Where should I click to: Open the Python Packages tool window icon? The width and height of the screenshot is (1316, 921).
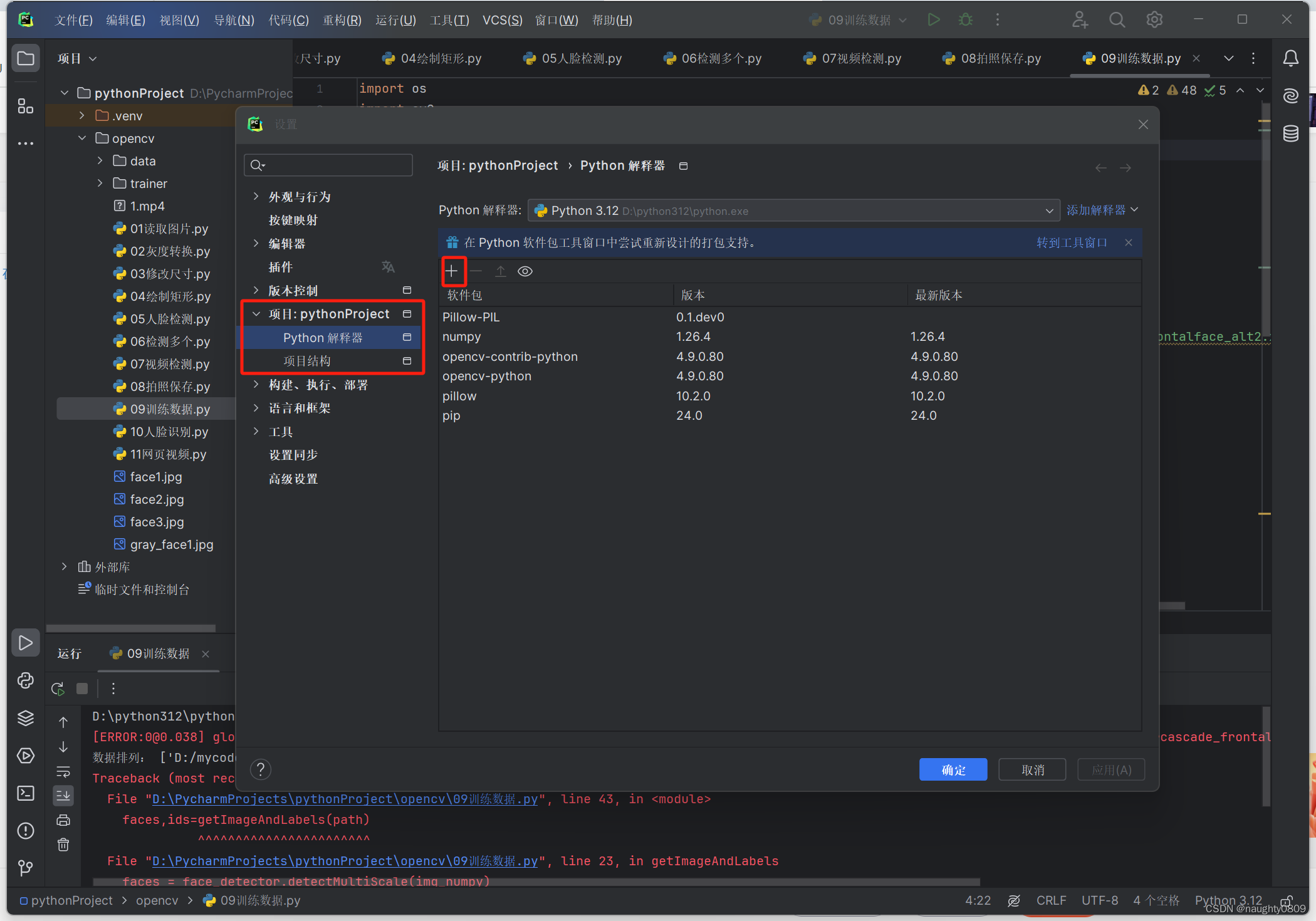26,718
